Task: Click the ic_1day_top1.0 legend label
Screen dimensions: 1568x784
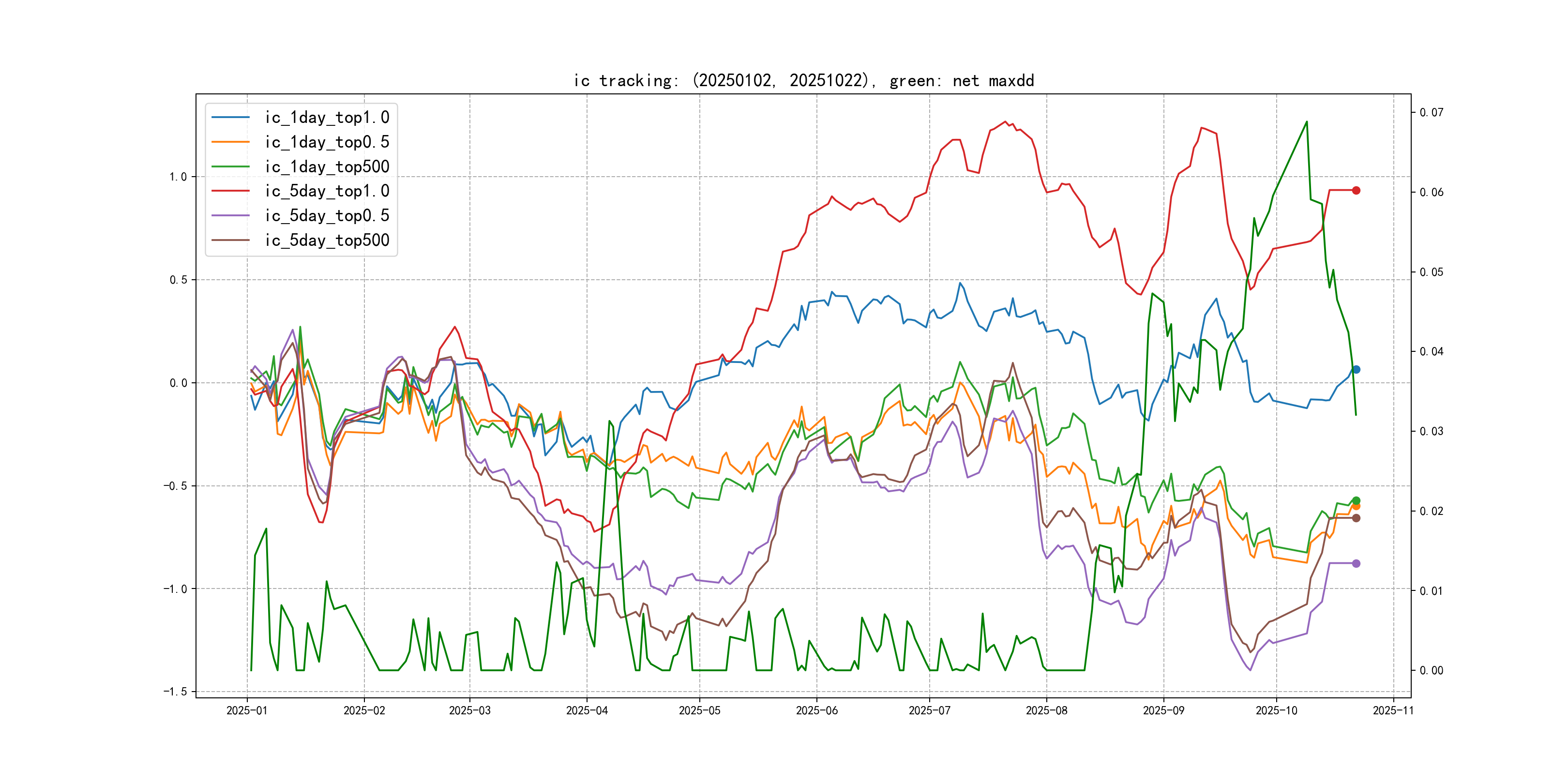Action: (x=327, y=118)
